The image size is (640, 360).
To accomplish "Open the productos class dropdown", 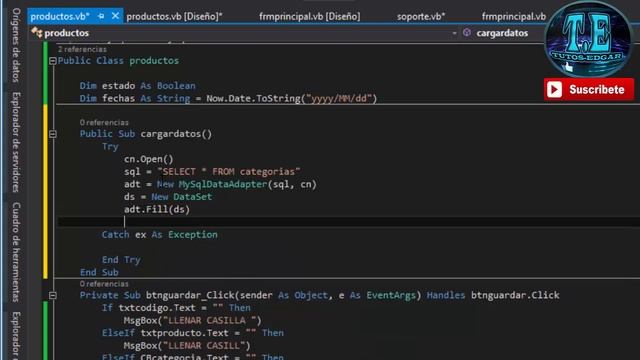I will click(454, 33).
